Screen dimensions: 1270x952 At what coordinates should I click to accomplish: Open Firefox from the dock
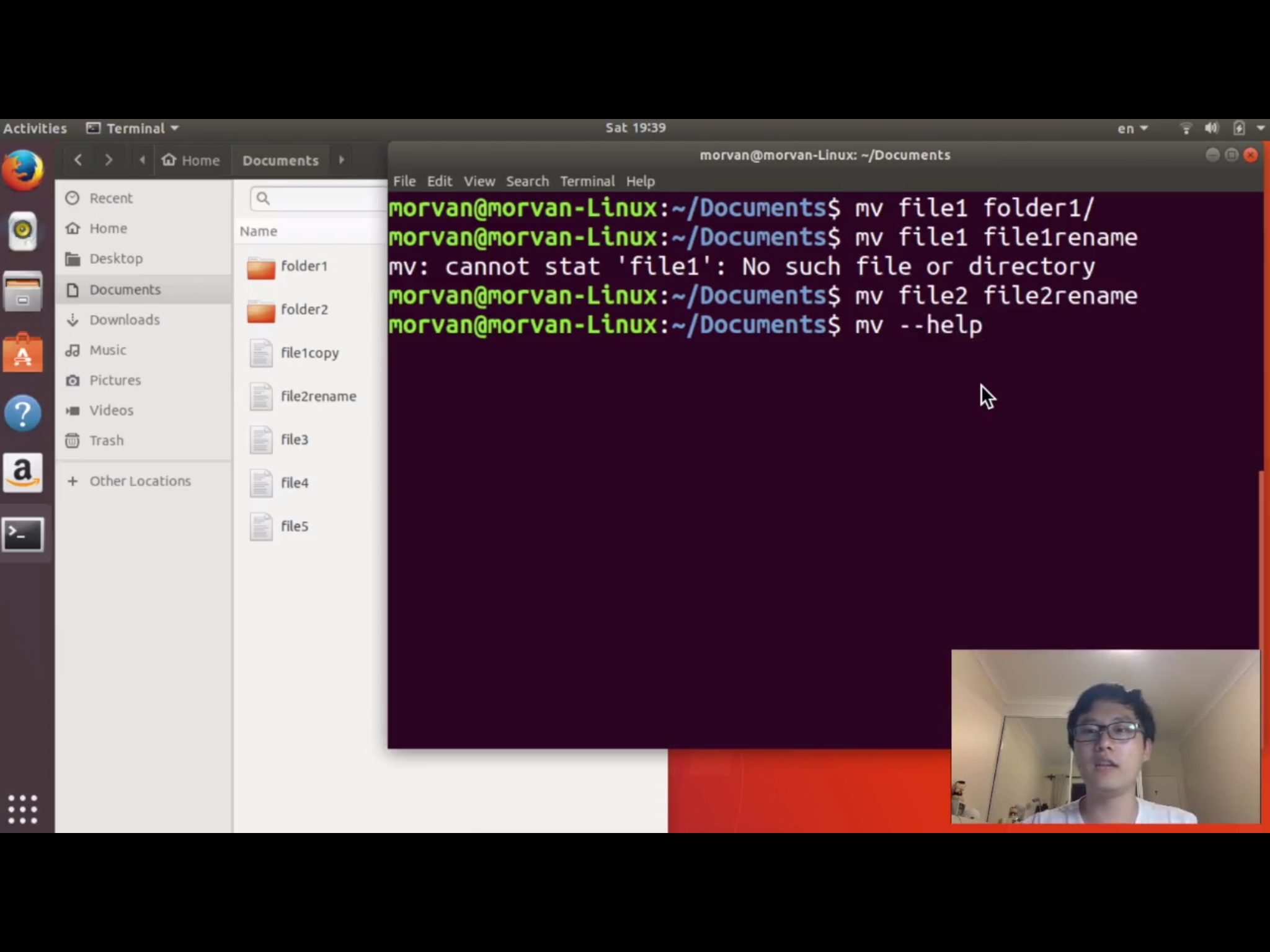click(24, 170)
